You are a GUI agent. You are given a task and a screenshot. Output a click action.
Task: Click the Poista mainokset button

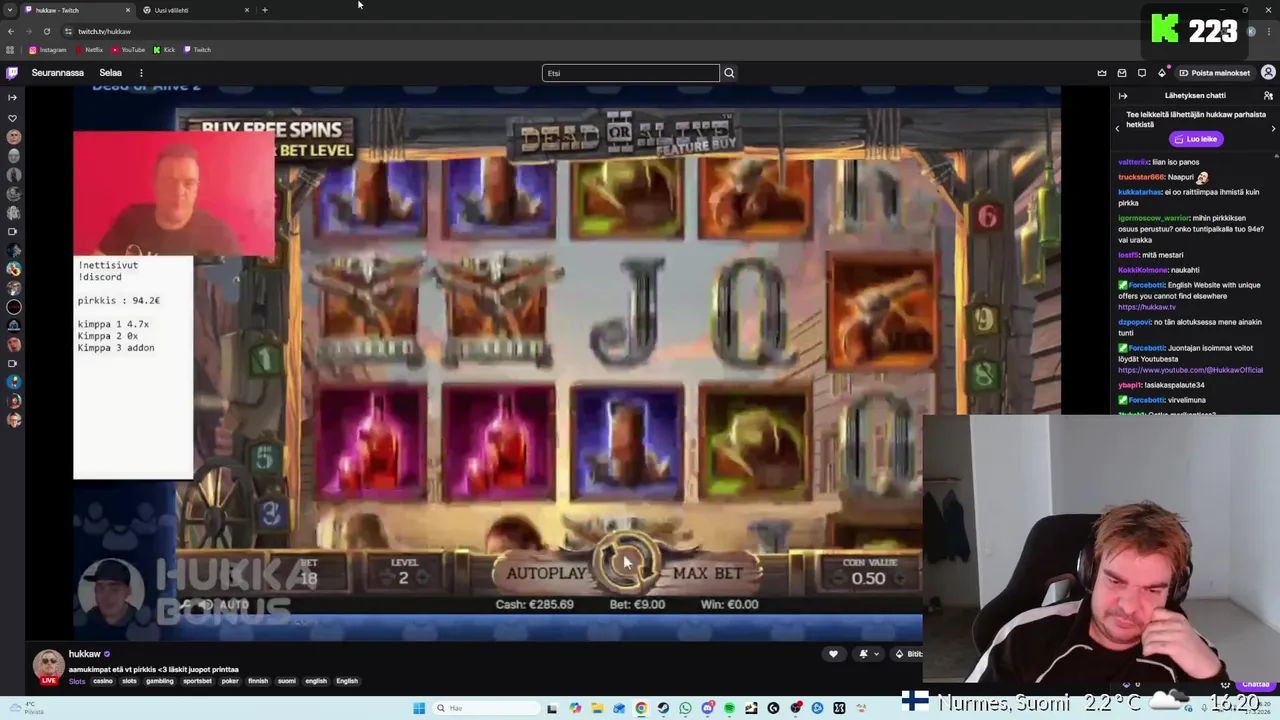(x=1215, y=73)
